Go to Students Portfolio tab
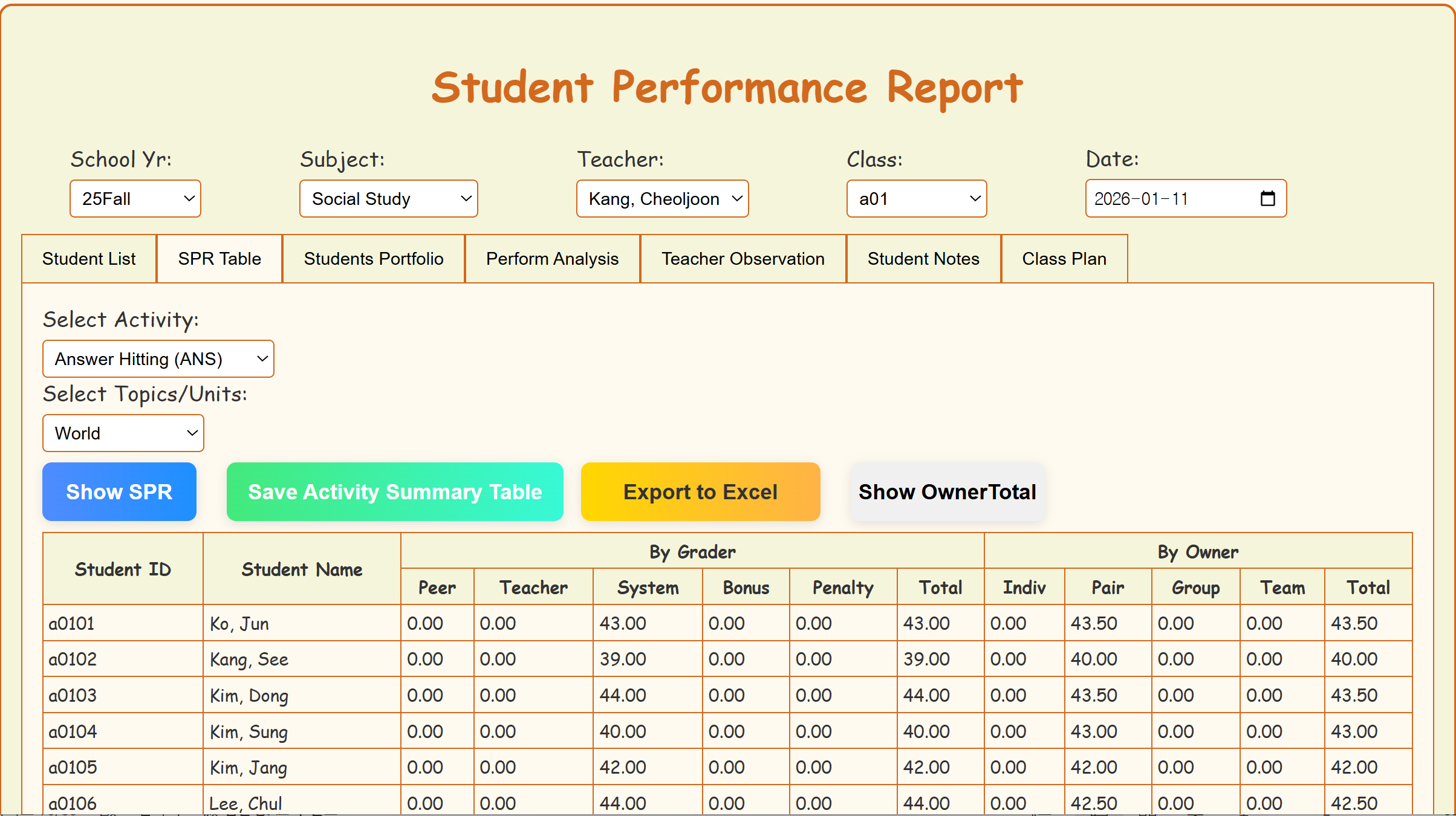Screen dimensions: 1456x816 click(374, 259)
